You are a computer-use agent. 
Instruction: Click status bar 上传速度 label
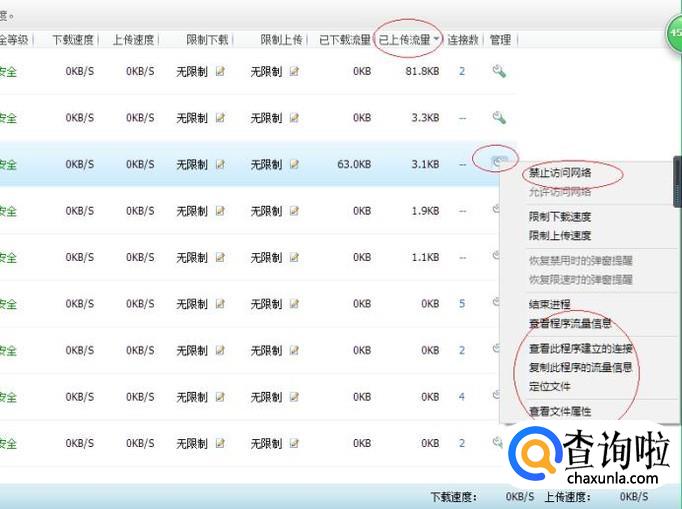click(x=568, y=497)
